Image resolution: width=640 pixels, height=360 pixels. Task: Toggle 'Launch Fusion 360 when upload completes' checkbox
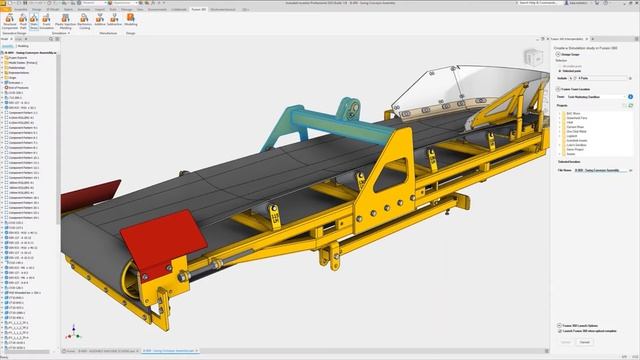560,331
